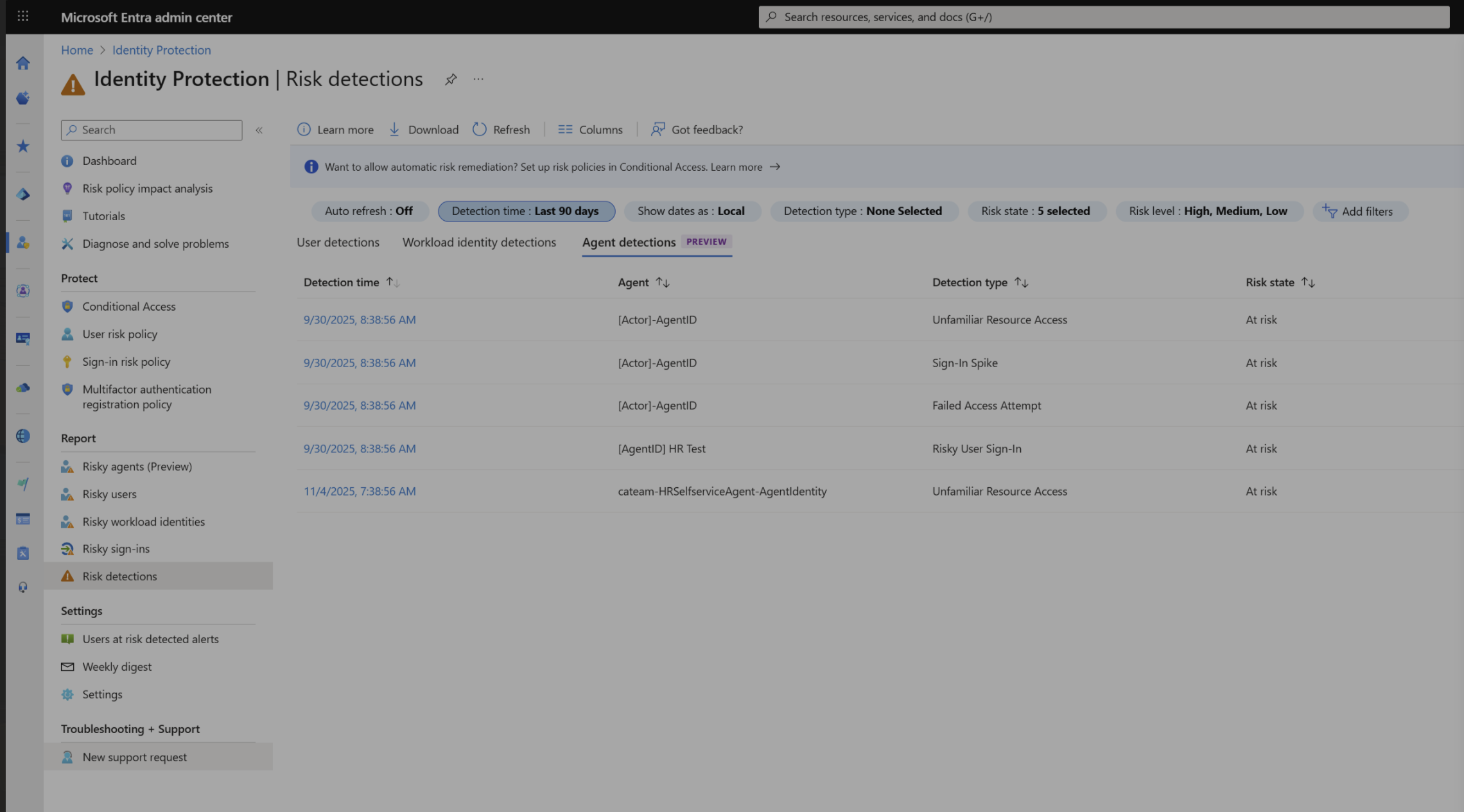Open Risky users report
Screen dimensions: 1464x812
pyautogui.click(x=109, y=494)
